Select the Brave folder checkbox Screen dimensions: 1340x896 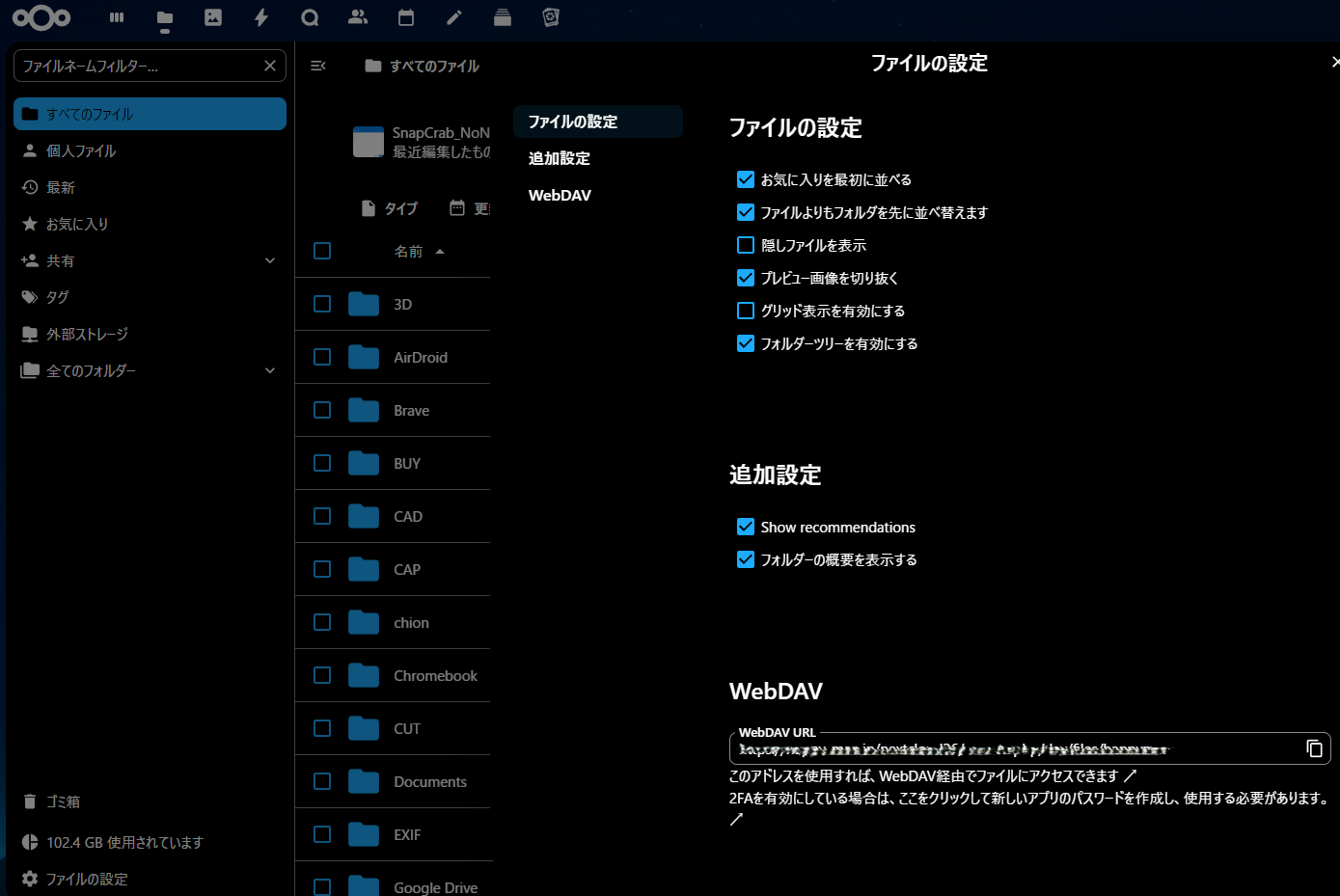[x=322, y=410]
